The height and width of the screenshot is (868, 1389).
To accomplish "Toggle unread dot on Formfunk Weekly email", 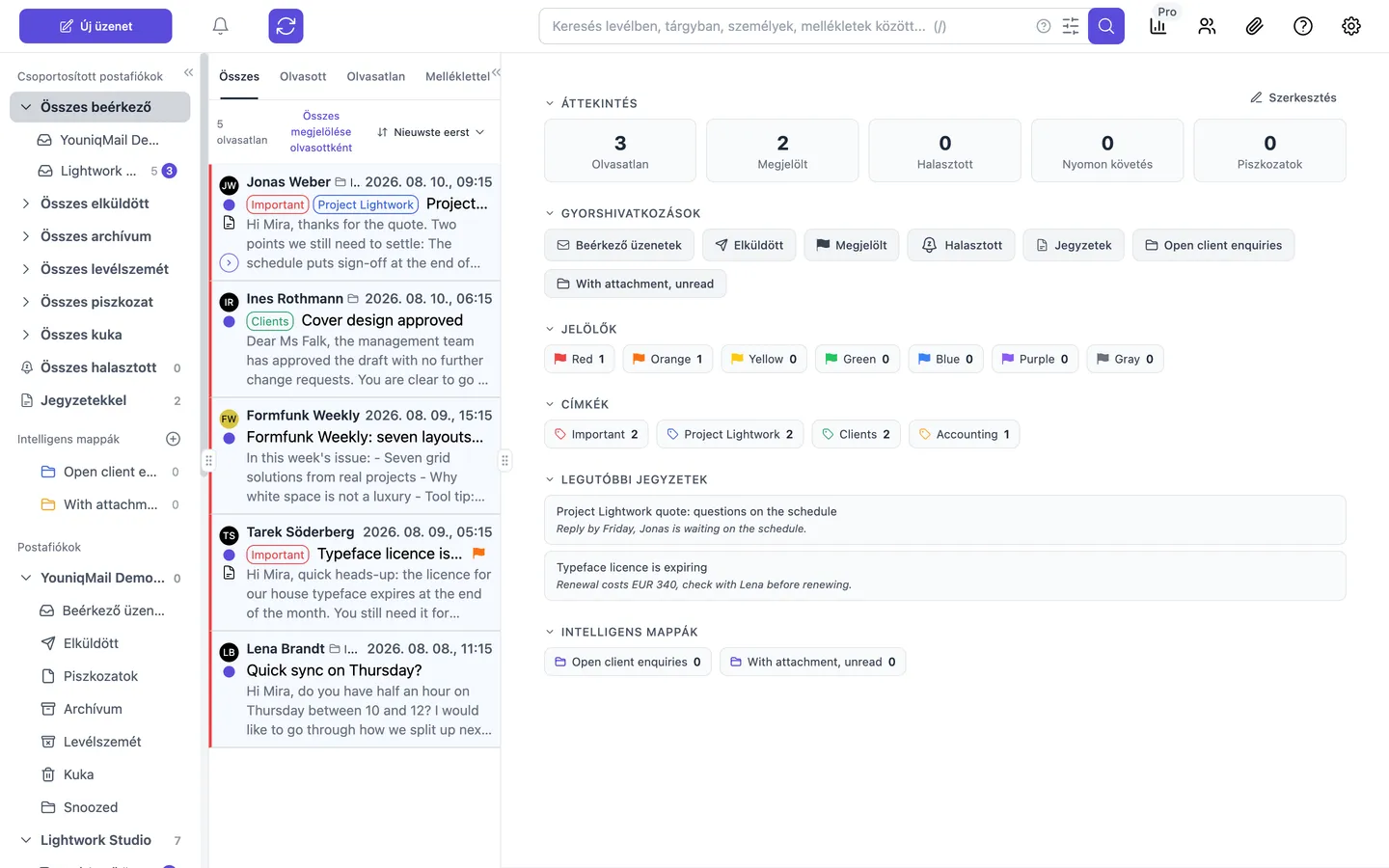I will pos(229,438).
